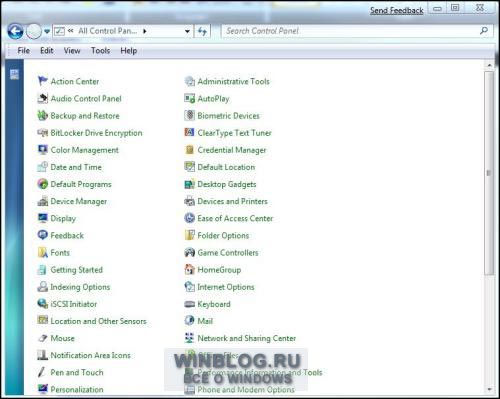The image size is (500, 399).
Task: Click the Device Manager icon
Action: tap(43, 201)
